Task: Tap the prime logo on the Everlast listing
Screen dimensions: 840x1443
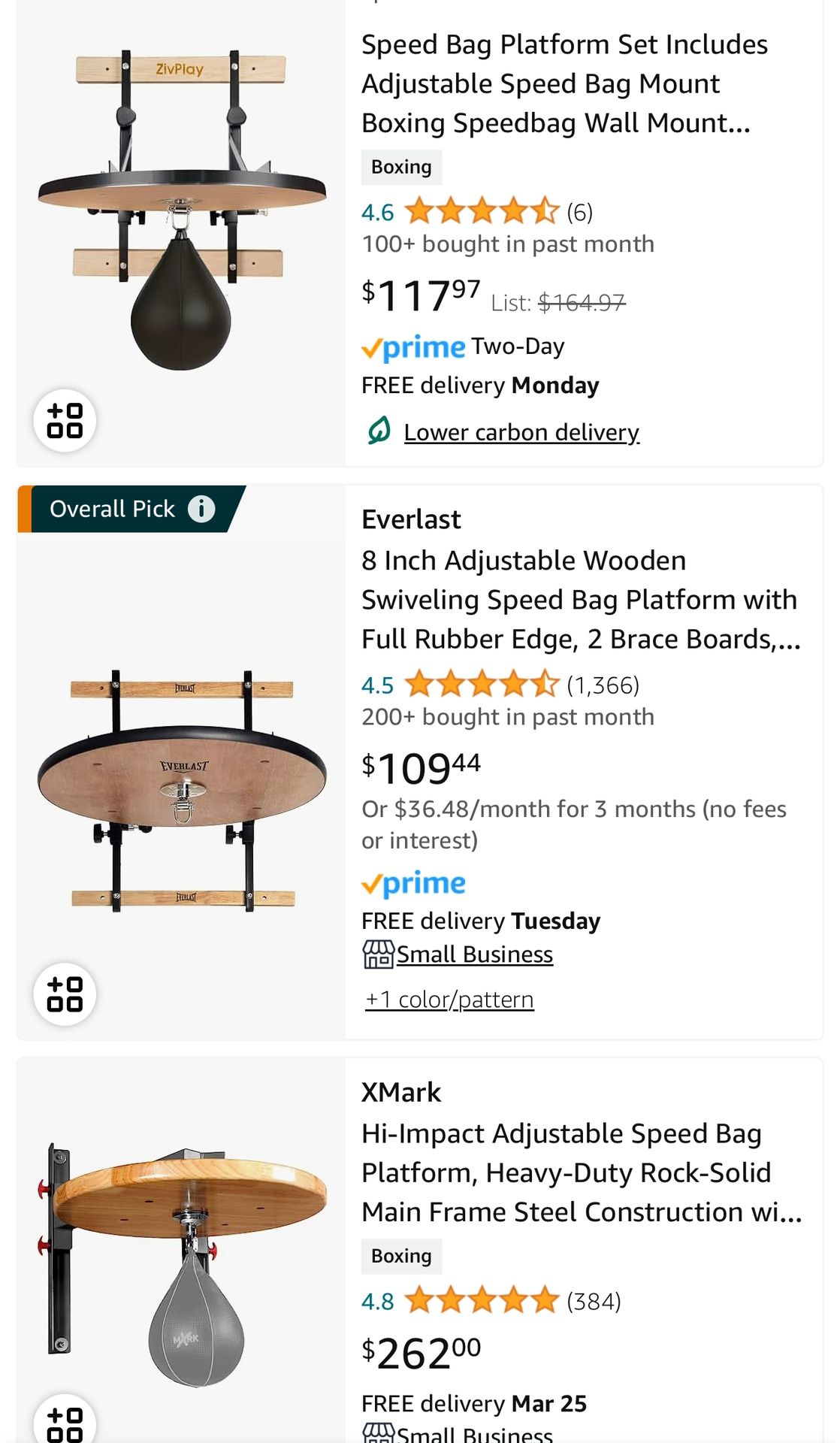Action: click(x=413, y=883)
